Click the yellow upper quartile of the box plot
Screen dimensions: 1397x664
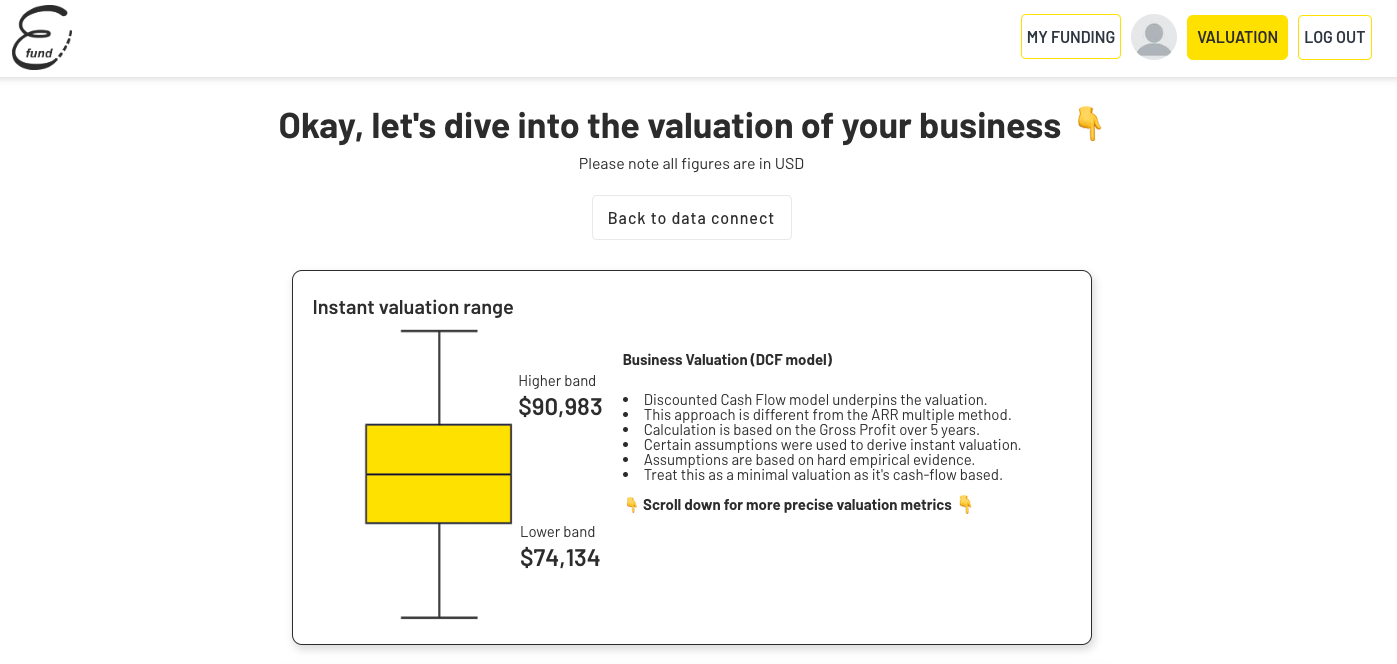click(x=438, y=451)
